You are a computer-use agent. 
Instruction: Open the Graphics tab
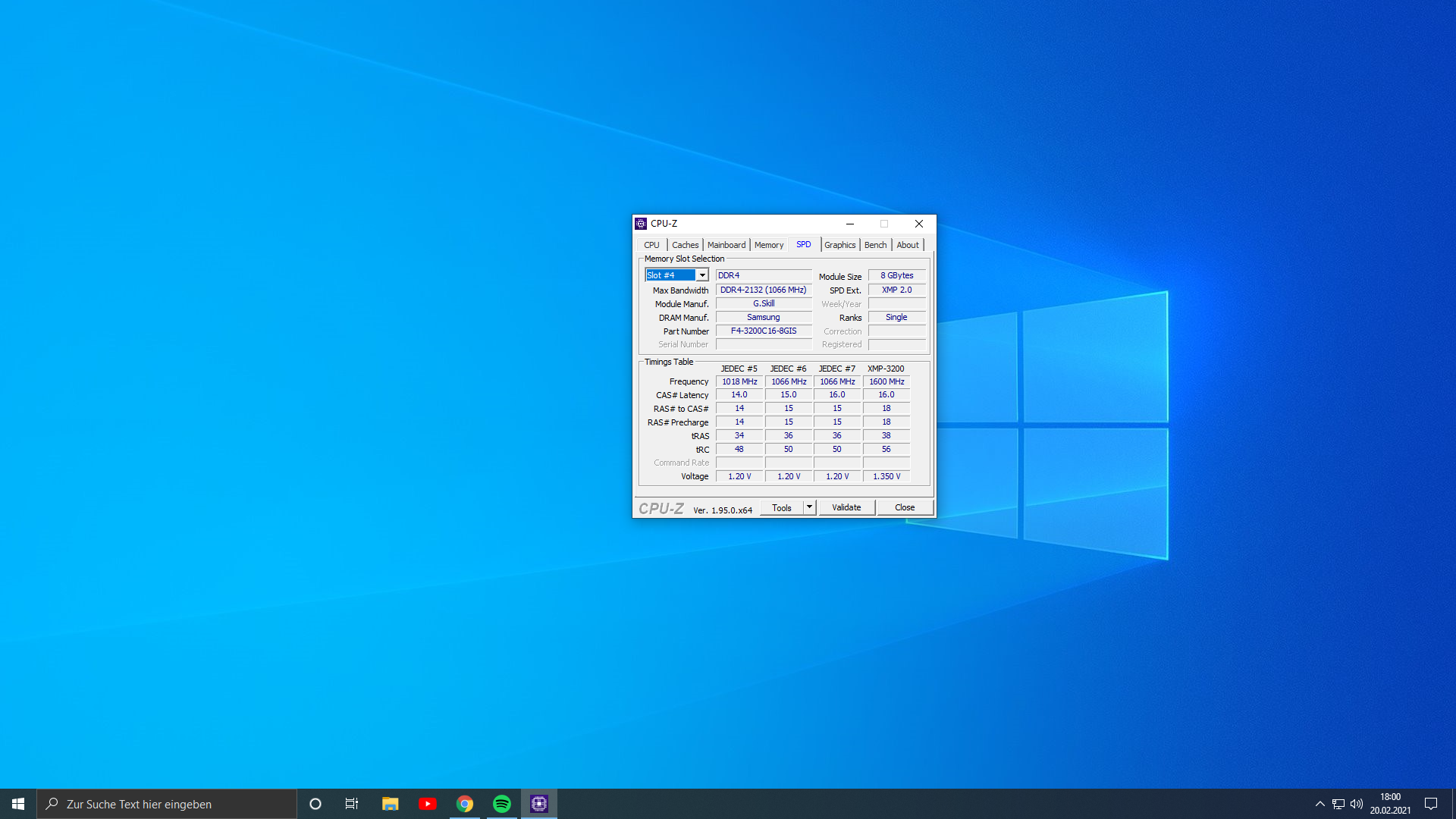(x=839, y=244)
